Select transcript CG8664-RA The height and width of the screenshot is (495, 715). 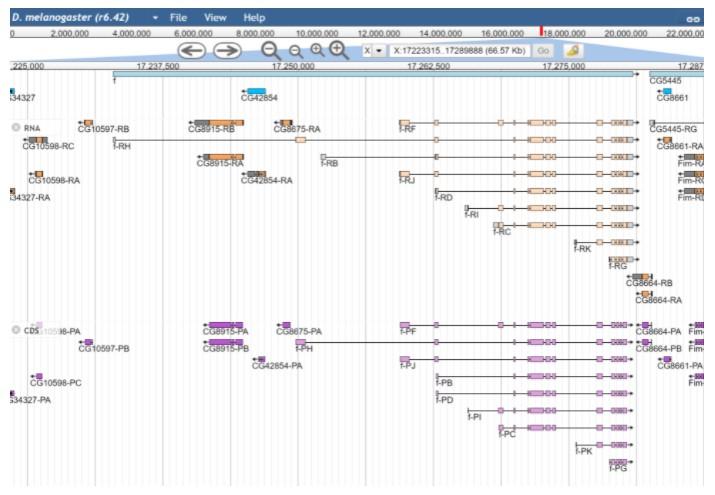click(646, 294)
